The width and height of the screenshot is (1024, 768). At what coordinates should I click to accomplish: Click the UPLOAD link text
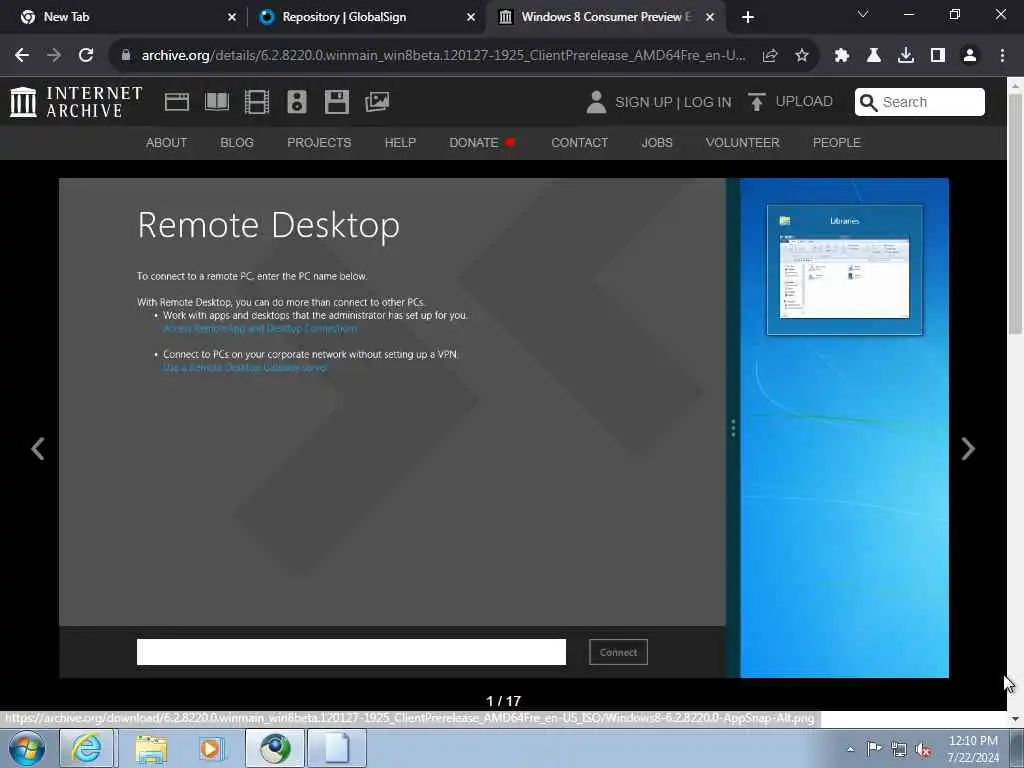804,102
